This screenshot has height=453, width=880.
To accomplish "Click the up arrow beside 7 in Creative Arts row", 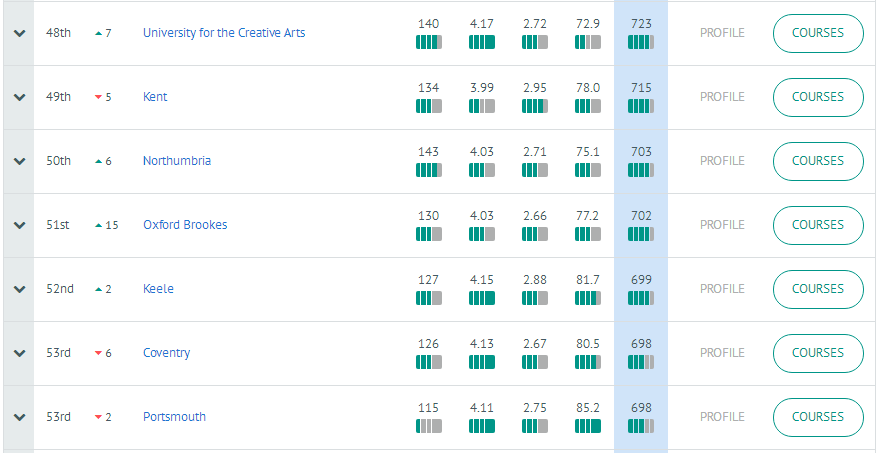I will click(x=99, y=33).
